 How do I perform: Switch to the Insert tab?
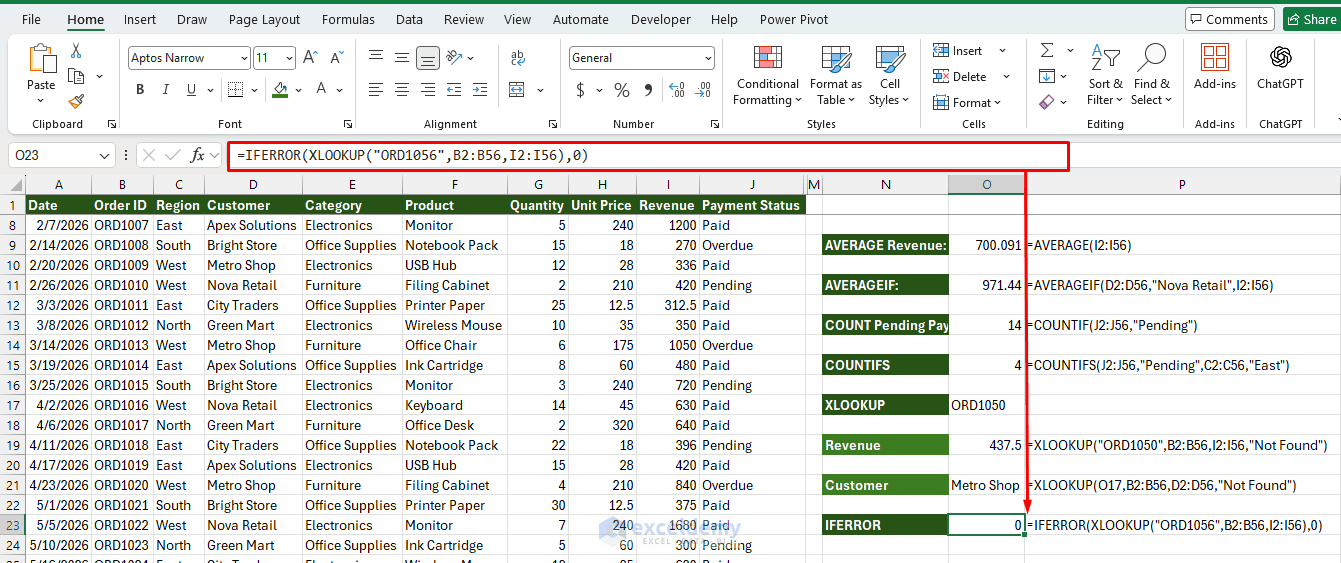click(140, 19)
